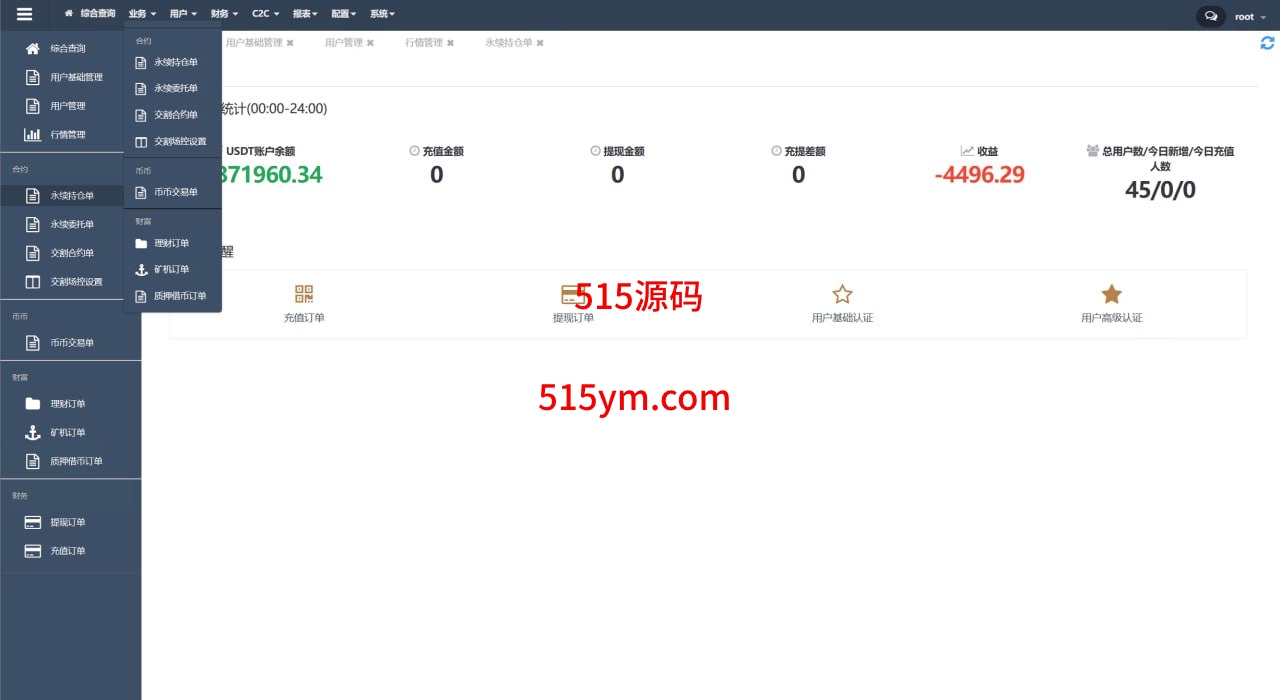Click the QR code icon for 充值订单
The image size is (1280, 700).
(x=304, y=294)
